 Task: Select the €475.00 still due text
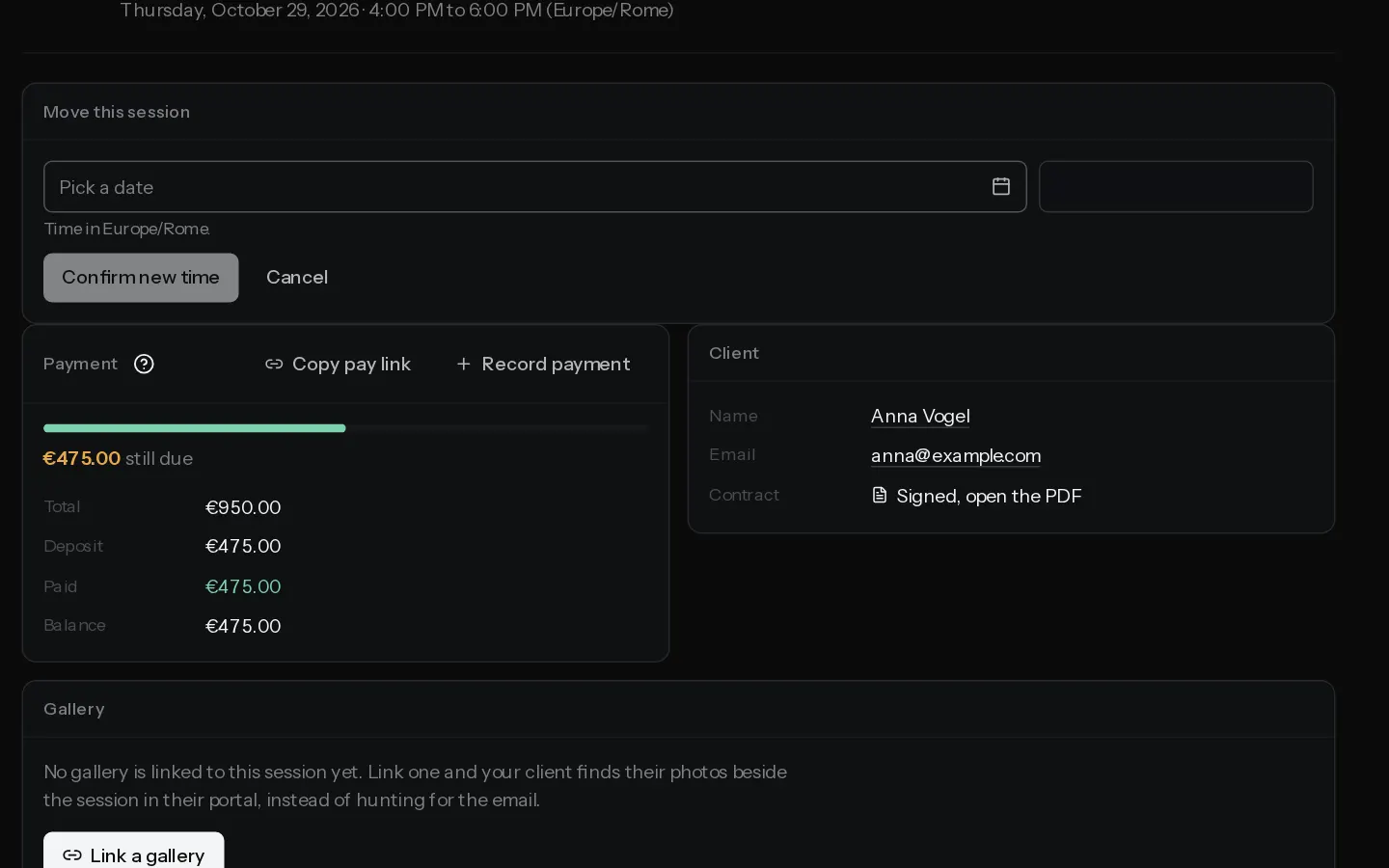119,458
